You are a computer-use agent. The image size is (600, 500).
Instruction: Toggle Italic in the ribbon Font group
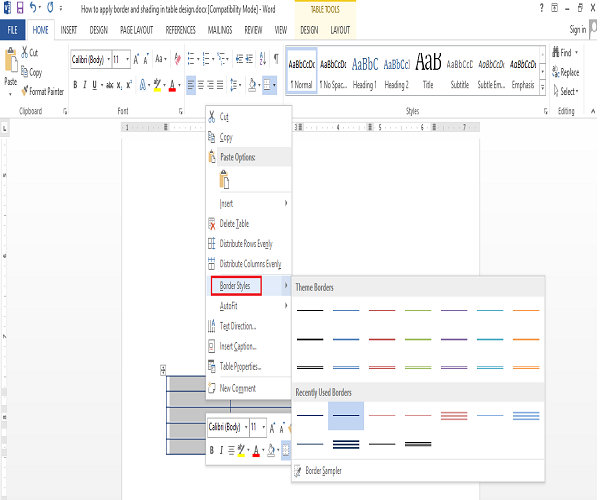[85, 85]
